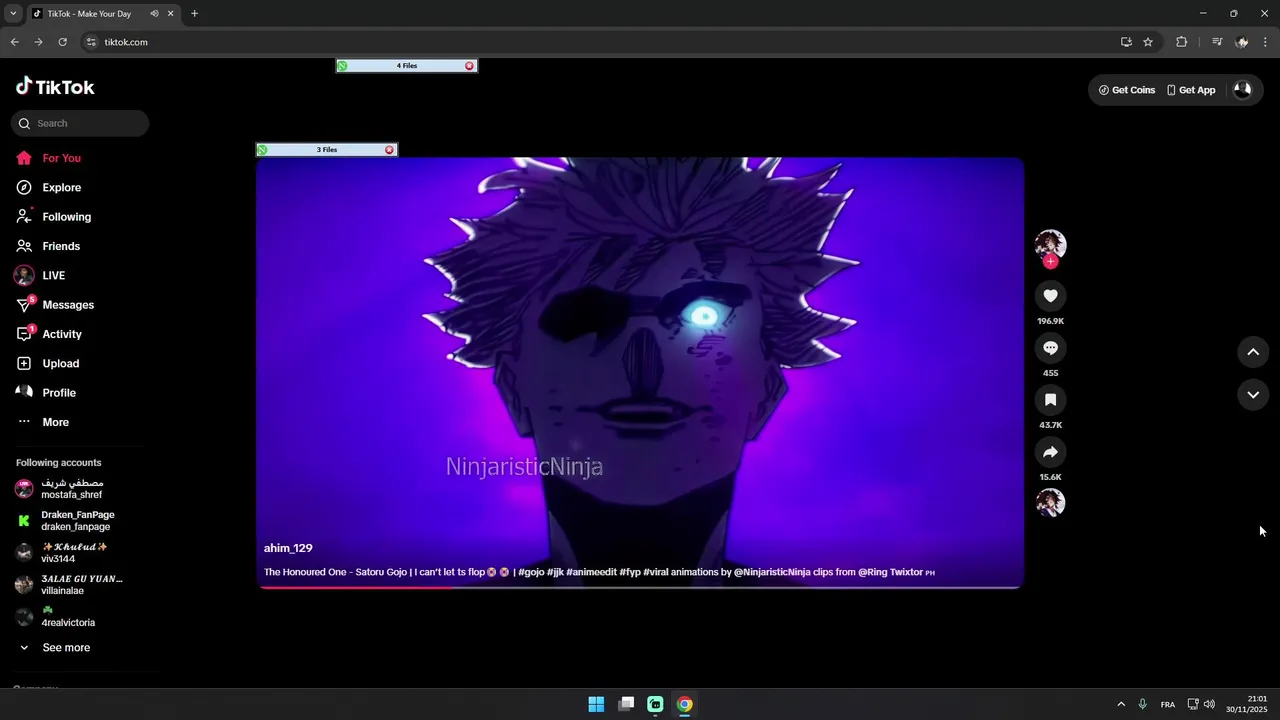Like the video with the heart icon

point(1050,296)
